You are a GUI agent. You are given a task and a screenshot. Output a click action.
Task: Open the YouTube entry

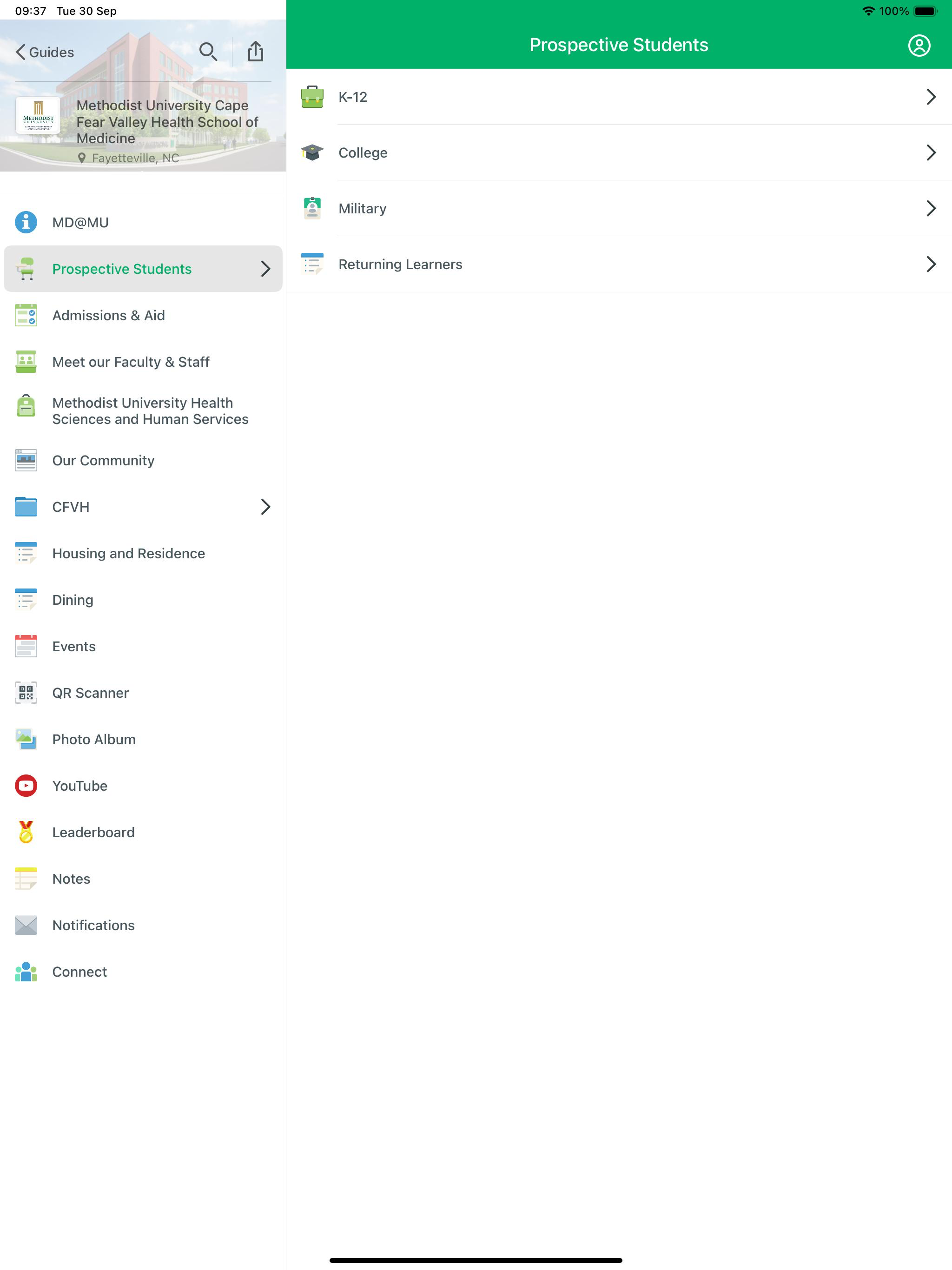pos(143,786)
